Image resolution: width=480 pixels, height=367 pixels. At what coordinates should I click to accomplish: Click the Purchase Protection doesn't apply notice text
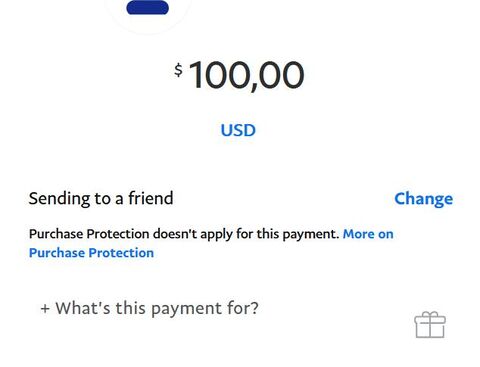point(184,234)
